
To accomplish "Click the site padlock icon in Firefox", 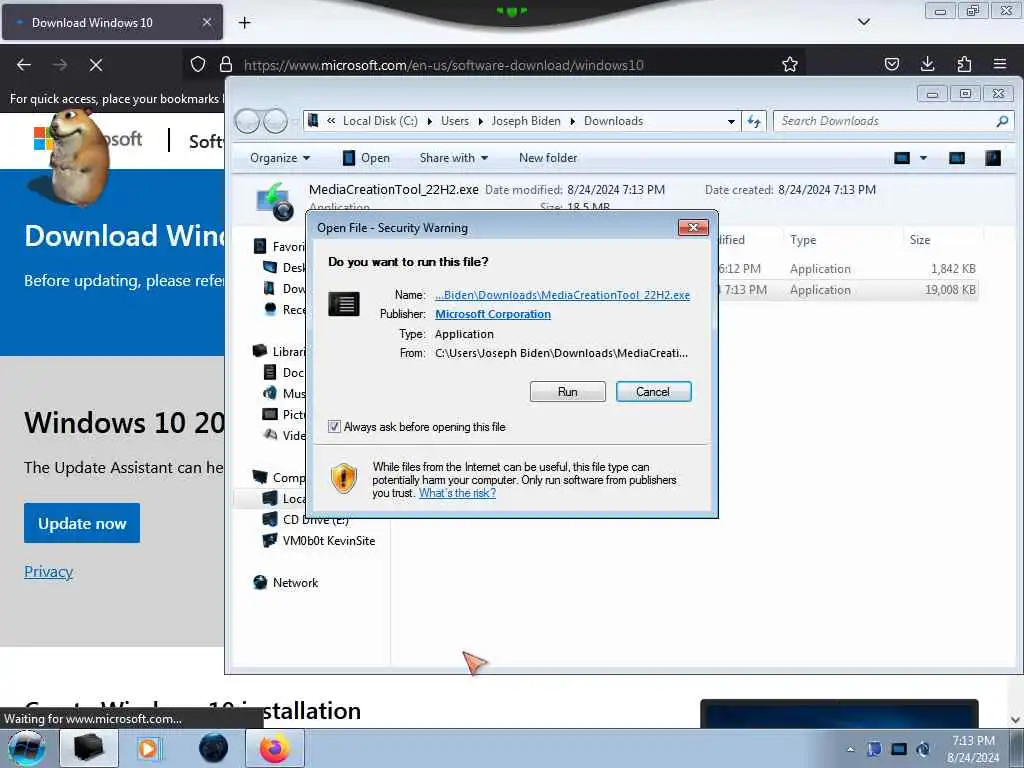I will pyautogui.click(x=226, y=64).
